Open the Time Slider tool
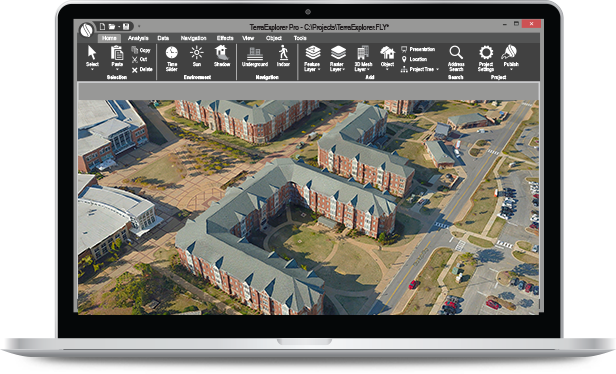Image resolution: width=616 pixels, height=374 pixels. (172, 58)
